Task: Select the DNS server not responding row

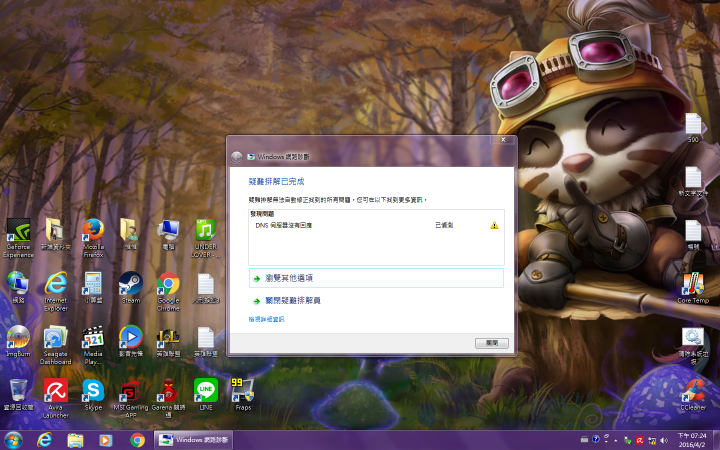Action: click(376, 225)
